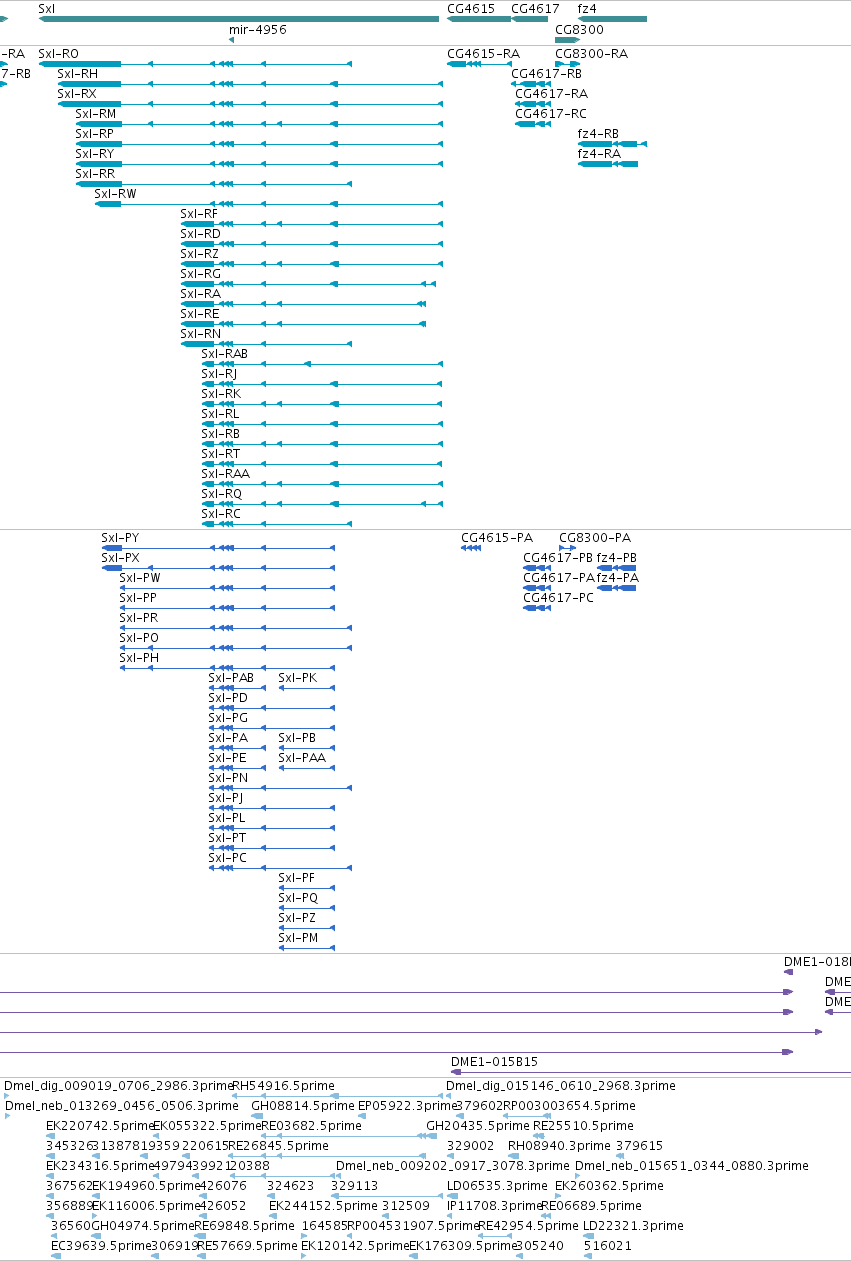The image size is (851, 1261).
Task: Select transcript Sxl-RW
Action: click(116, 194)
